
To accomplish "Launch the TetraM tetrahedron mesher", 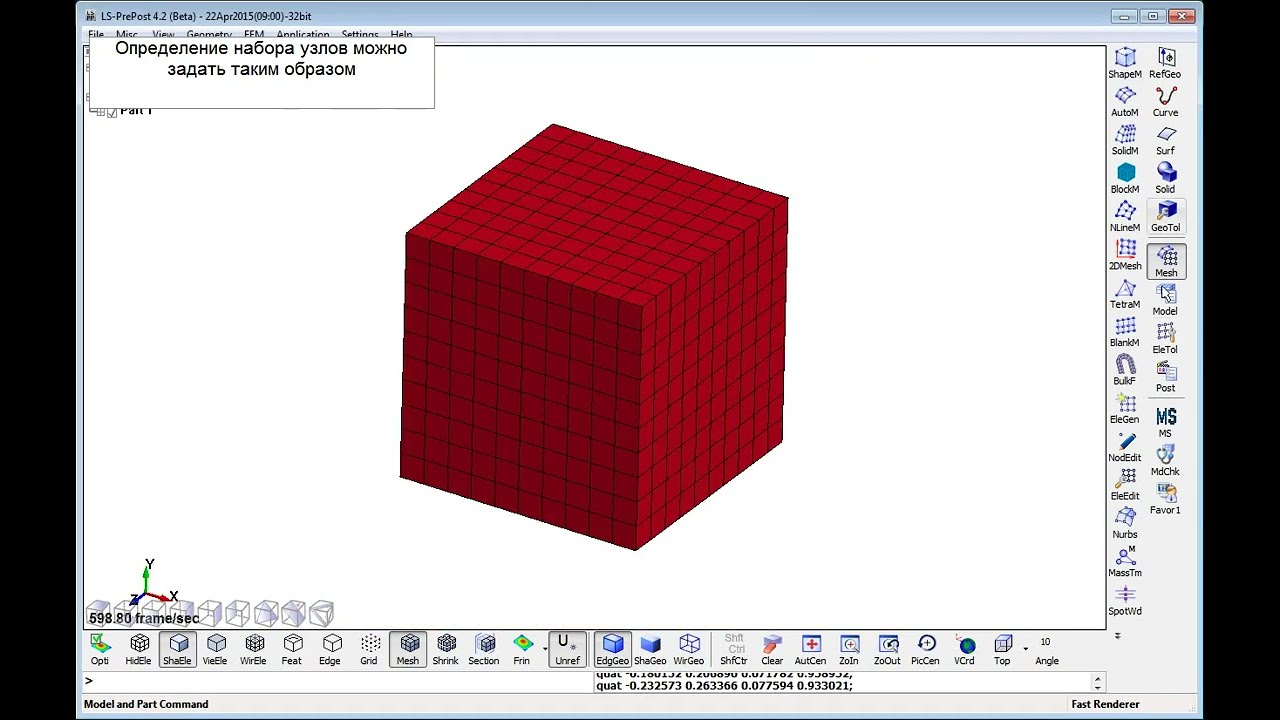I will pyautogui.click(x=1125, y=293).
